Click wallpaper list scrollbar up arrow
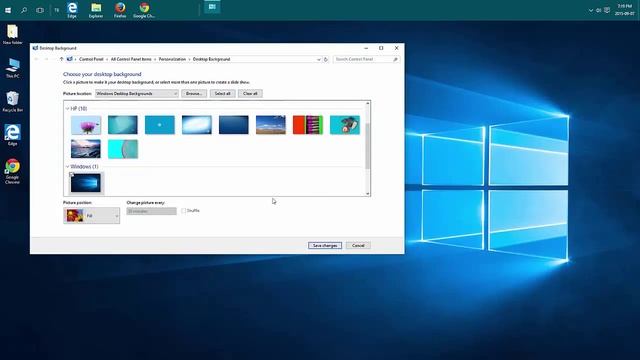 [x=367, y=104]
